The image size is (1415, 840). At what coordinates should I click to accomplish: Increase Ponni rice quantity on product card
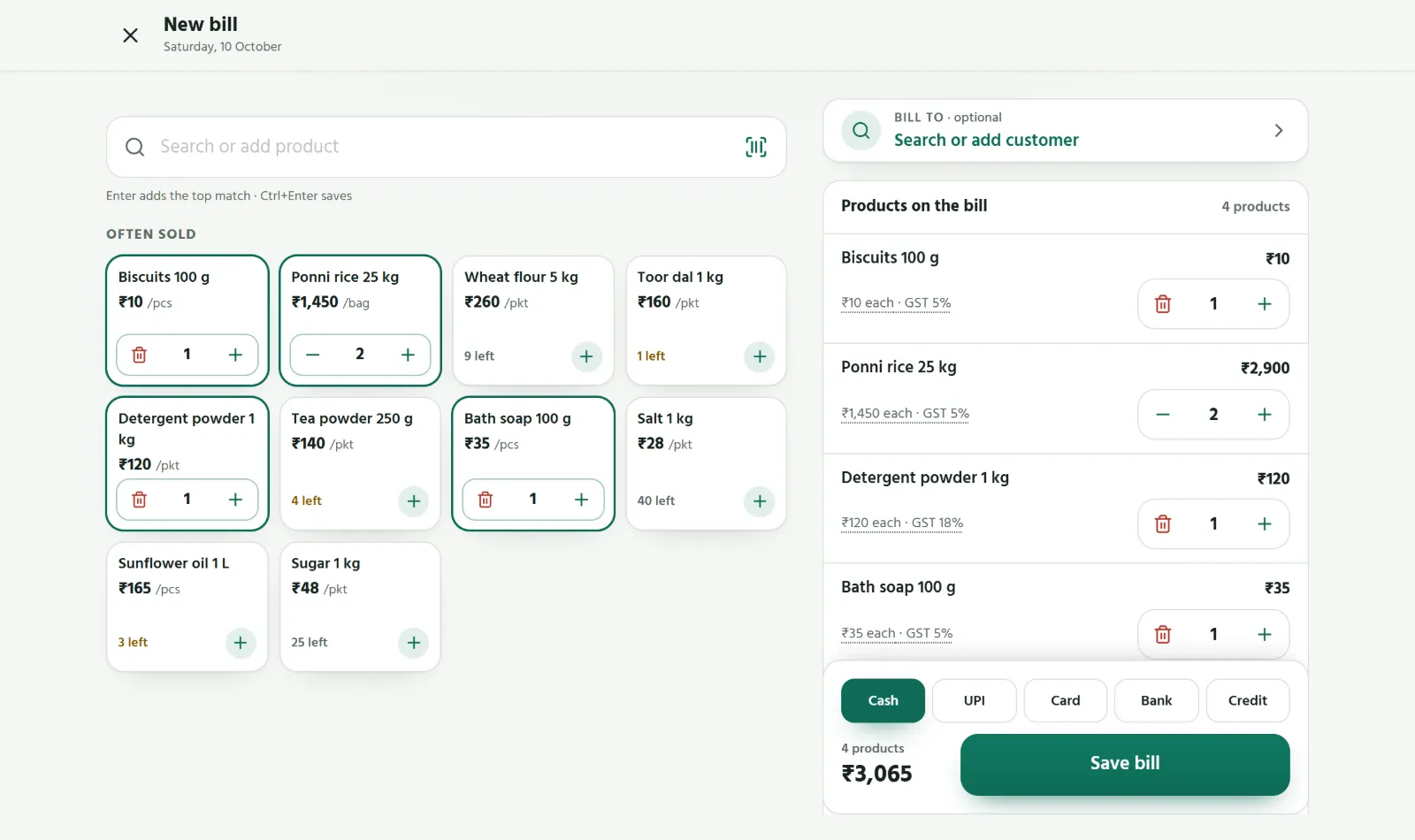[x=408, y=355]
